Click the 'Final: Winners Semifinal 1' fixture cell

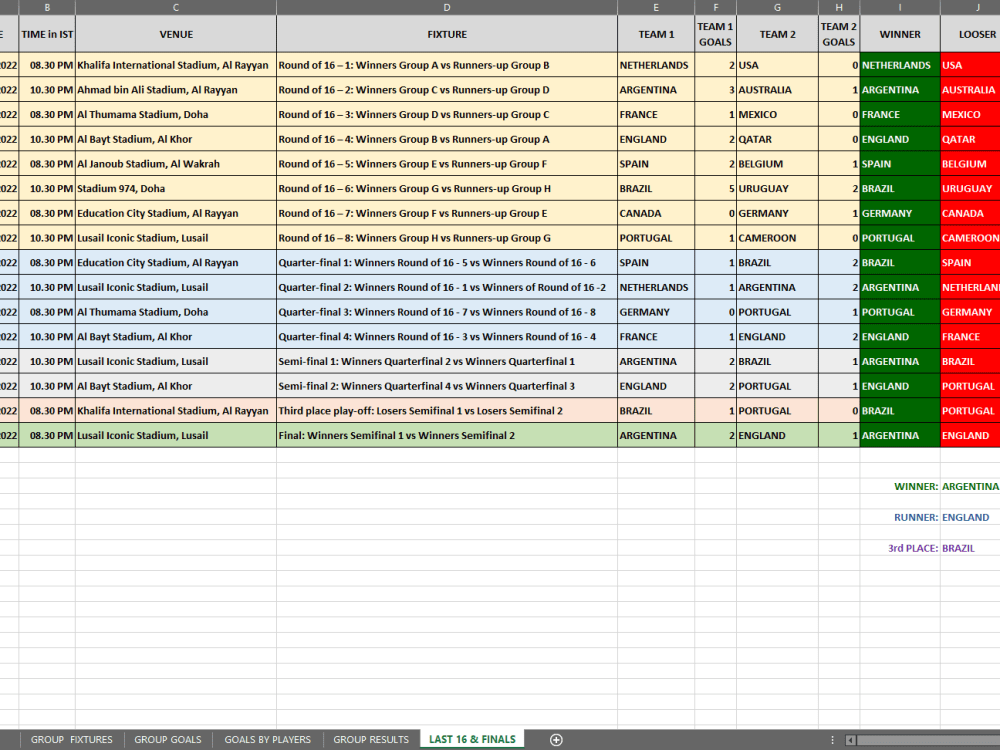tap(446, 436)
